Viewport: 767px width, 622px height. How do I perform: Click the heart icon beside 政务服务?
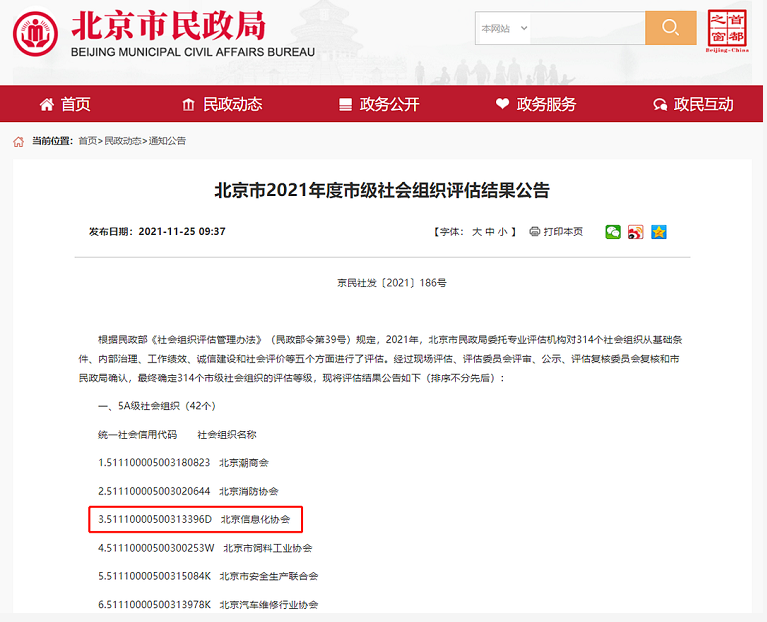pos(502,103)
